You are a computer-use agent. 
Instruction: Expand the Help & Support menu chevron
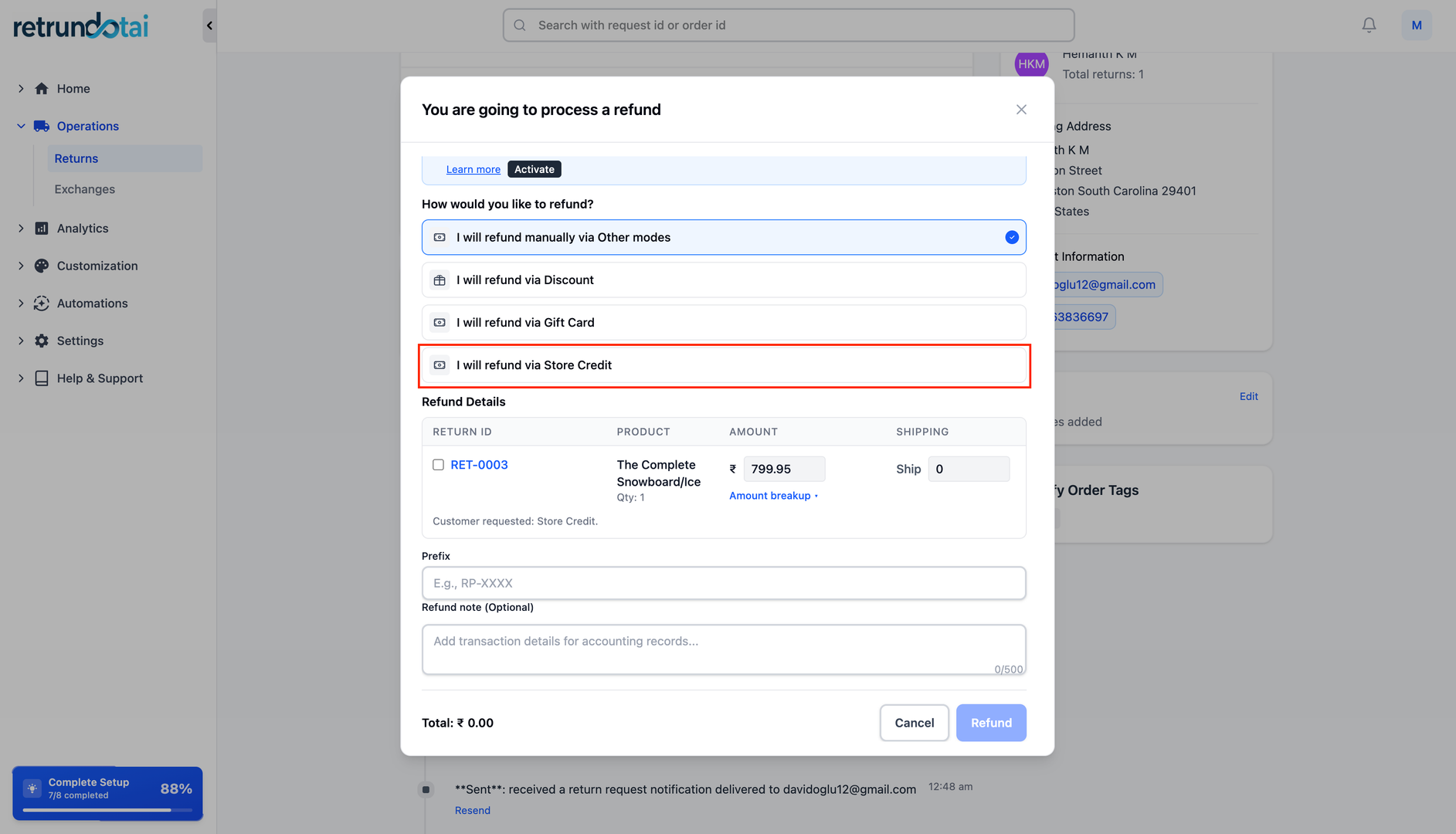tap(21, 378)
